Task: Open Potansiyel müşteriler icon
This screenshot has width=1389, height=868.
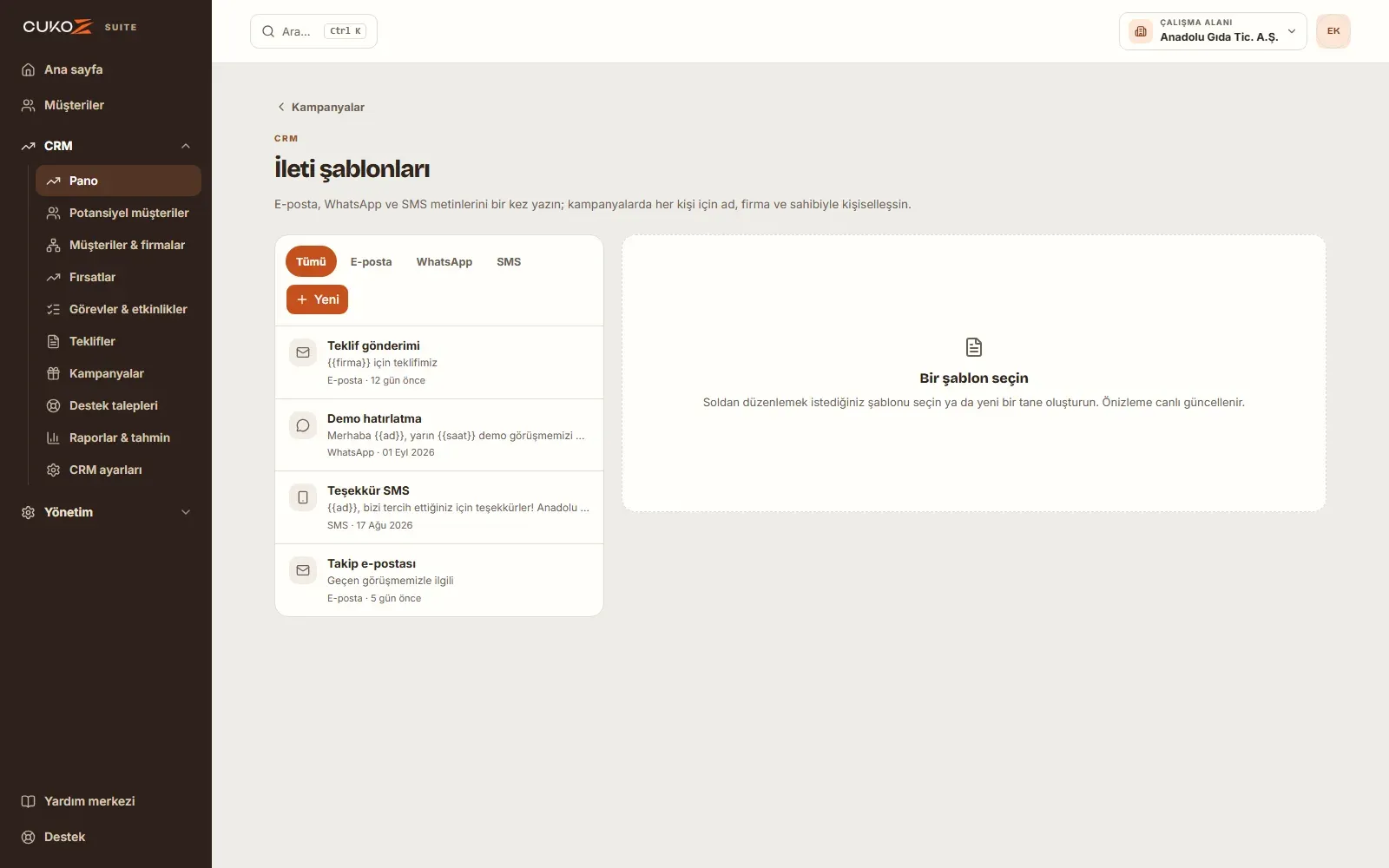Action: (x=53, y=213)
